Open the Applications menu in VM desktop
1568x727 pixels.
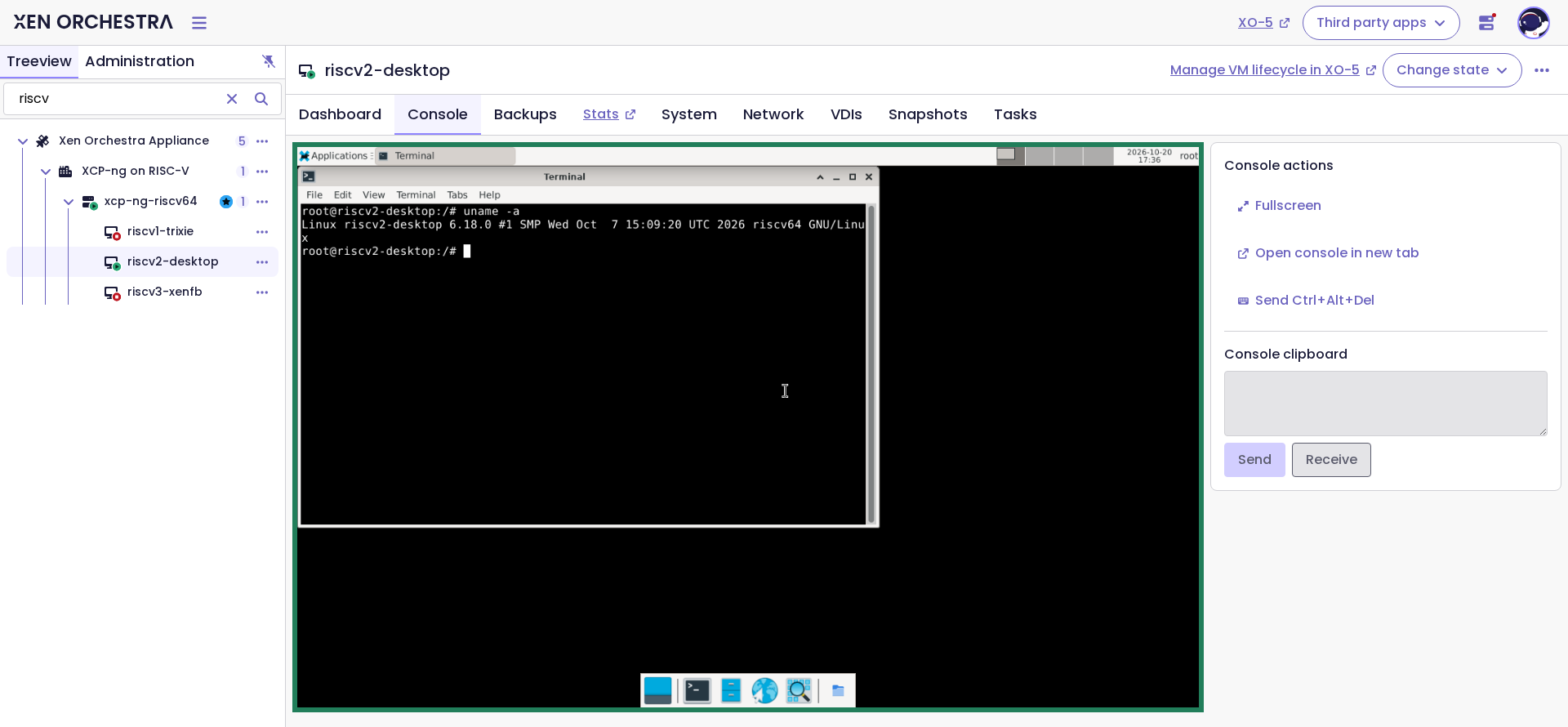coord(334,156)
